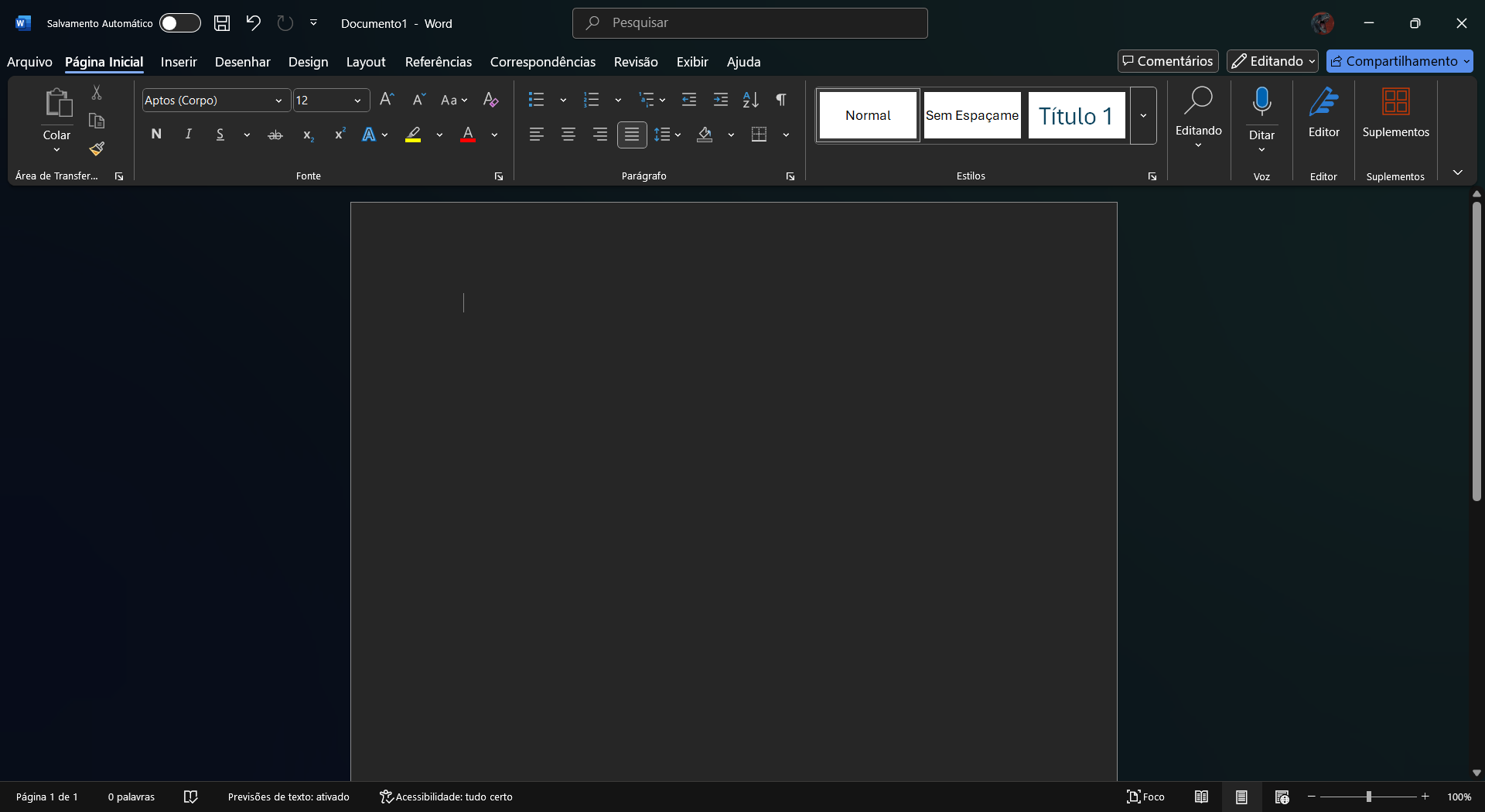This screenshot has height=812, width=1485.
Task: Clear all formatting with eraser icon
Action: (490, 100)
